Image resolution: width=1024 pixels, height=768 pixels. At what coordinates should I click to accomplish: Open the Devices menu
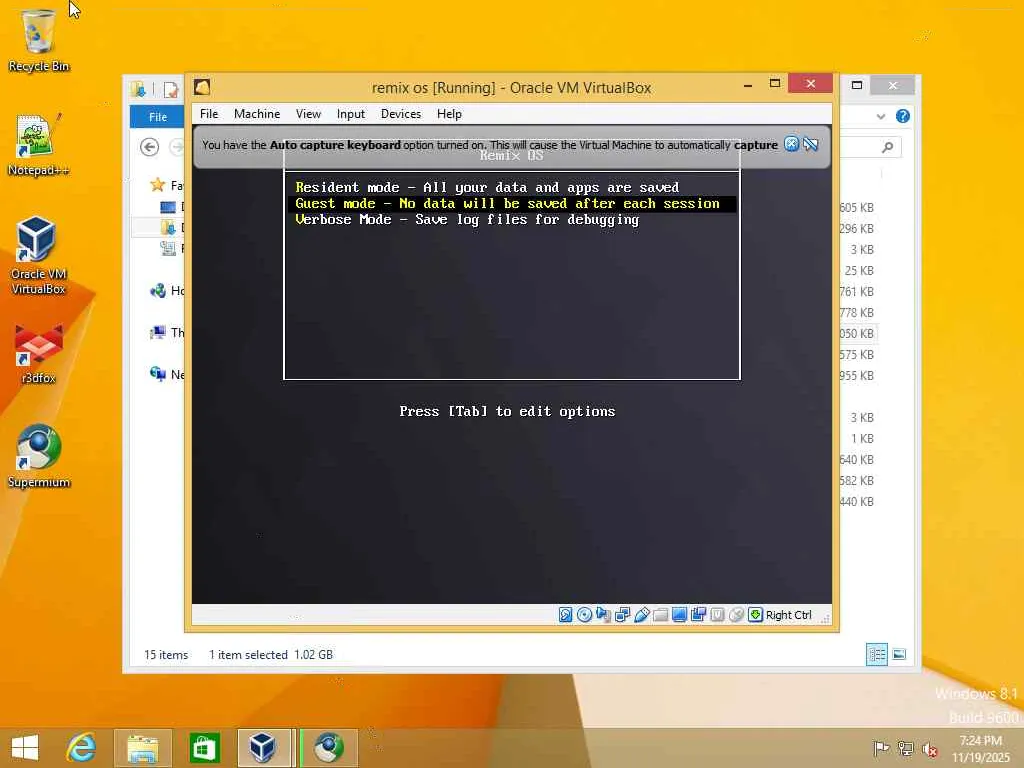click(x=401, y=114)
